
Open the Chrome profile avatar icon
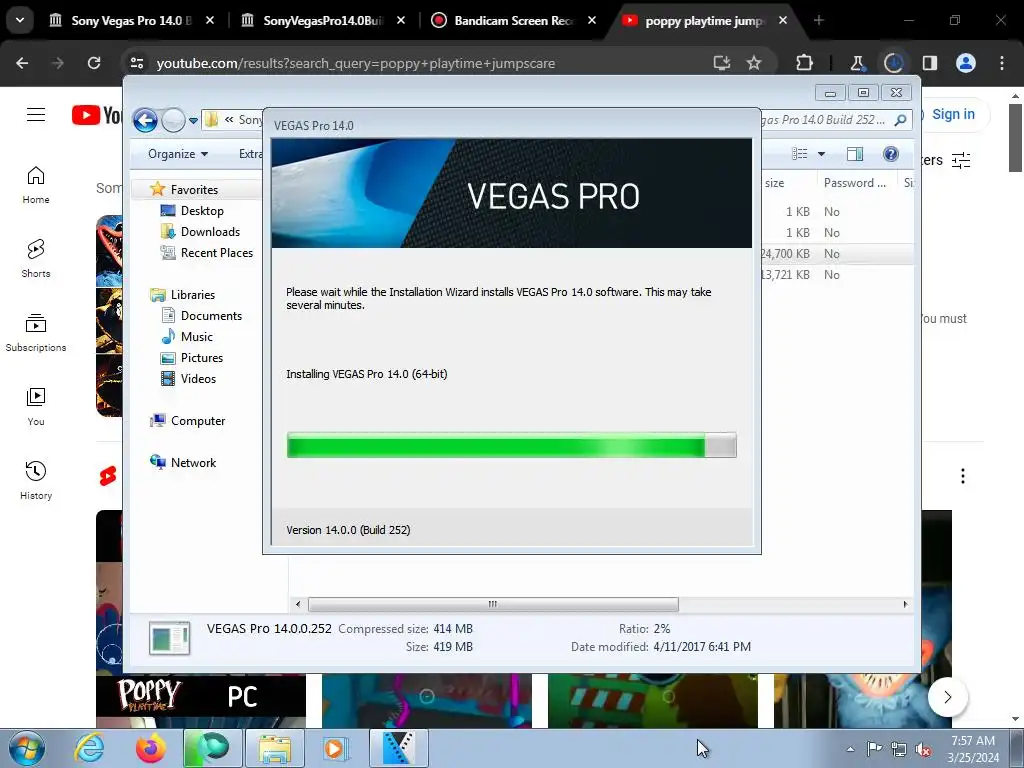[966, 63]
